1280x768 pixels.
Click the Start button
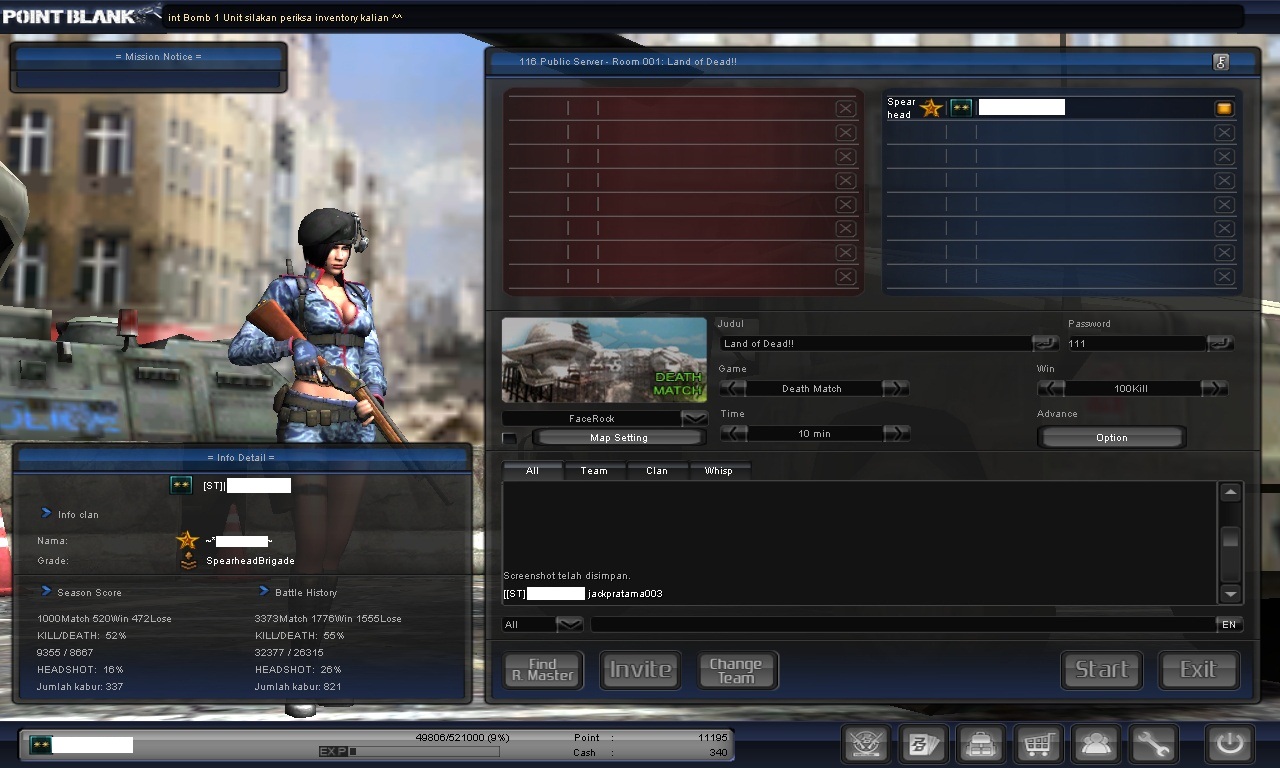point(1101,670)
